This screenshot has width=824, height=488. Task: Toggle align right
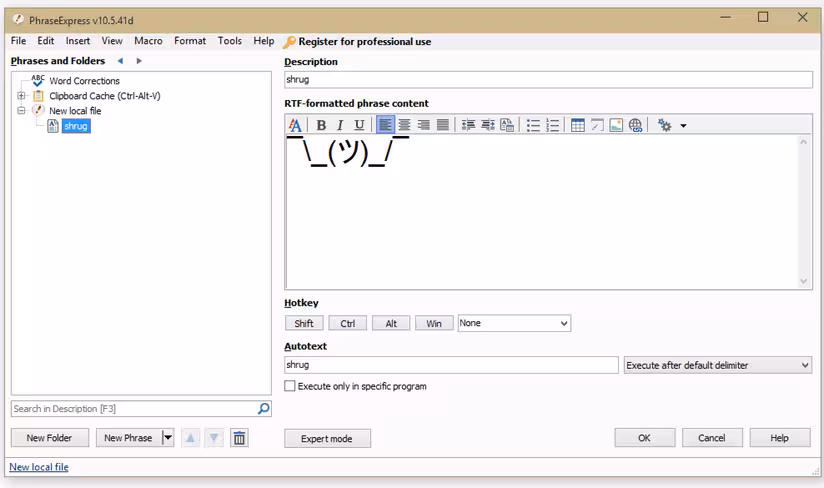point(424,125)
